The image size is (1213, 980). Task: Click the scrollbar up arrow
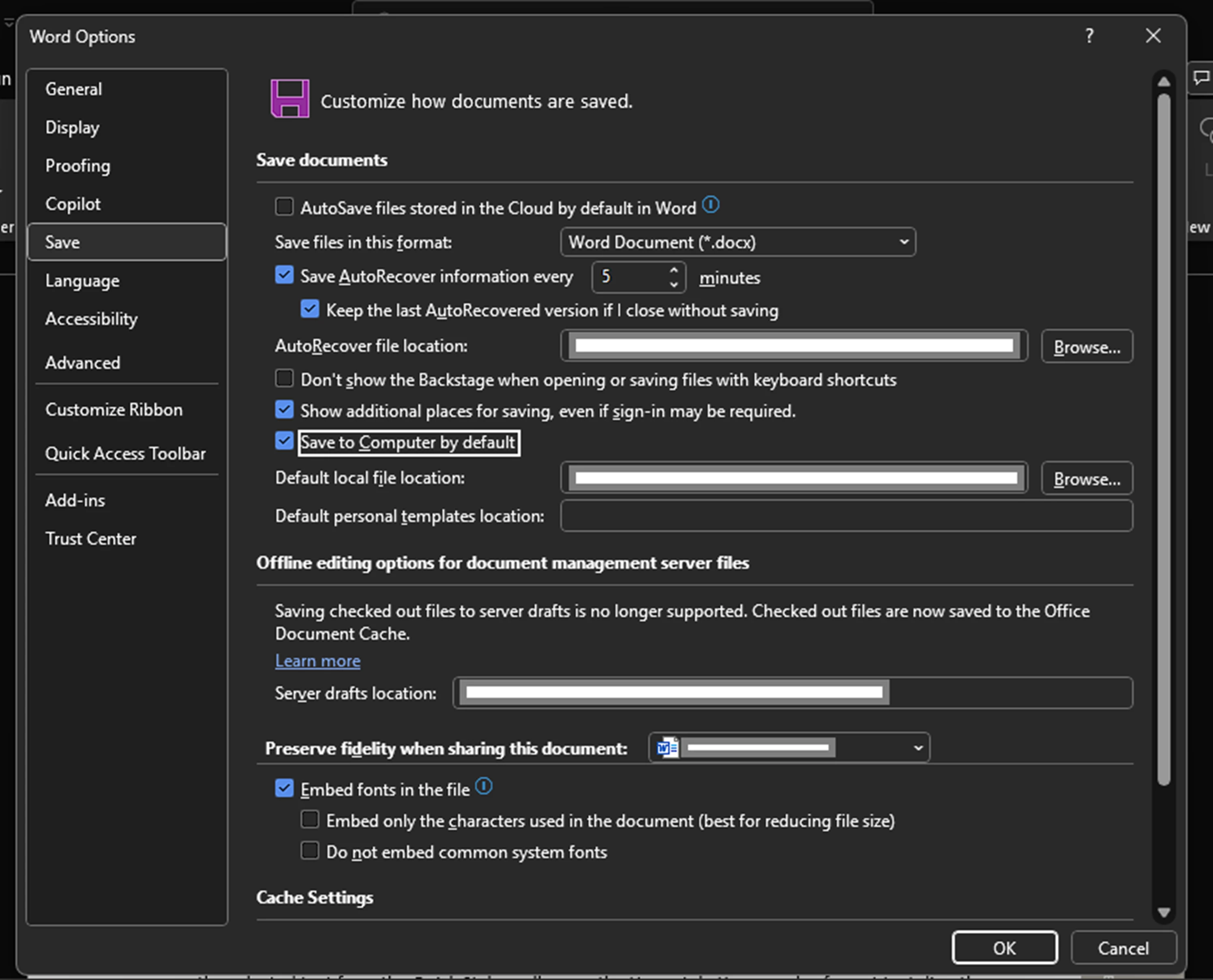(1163, 82)
